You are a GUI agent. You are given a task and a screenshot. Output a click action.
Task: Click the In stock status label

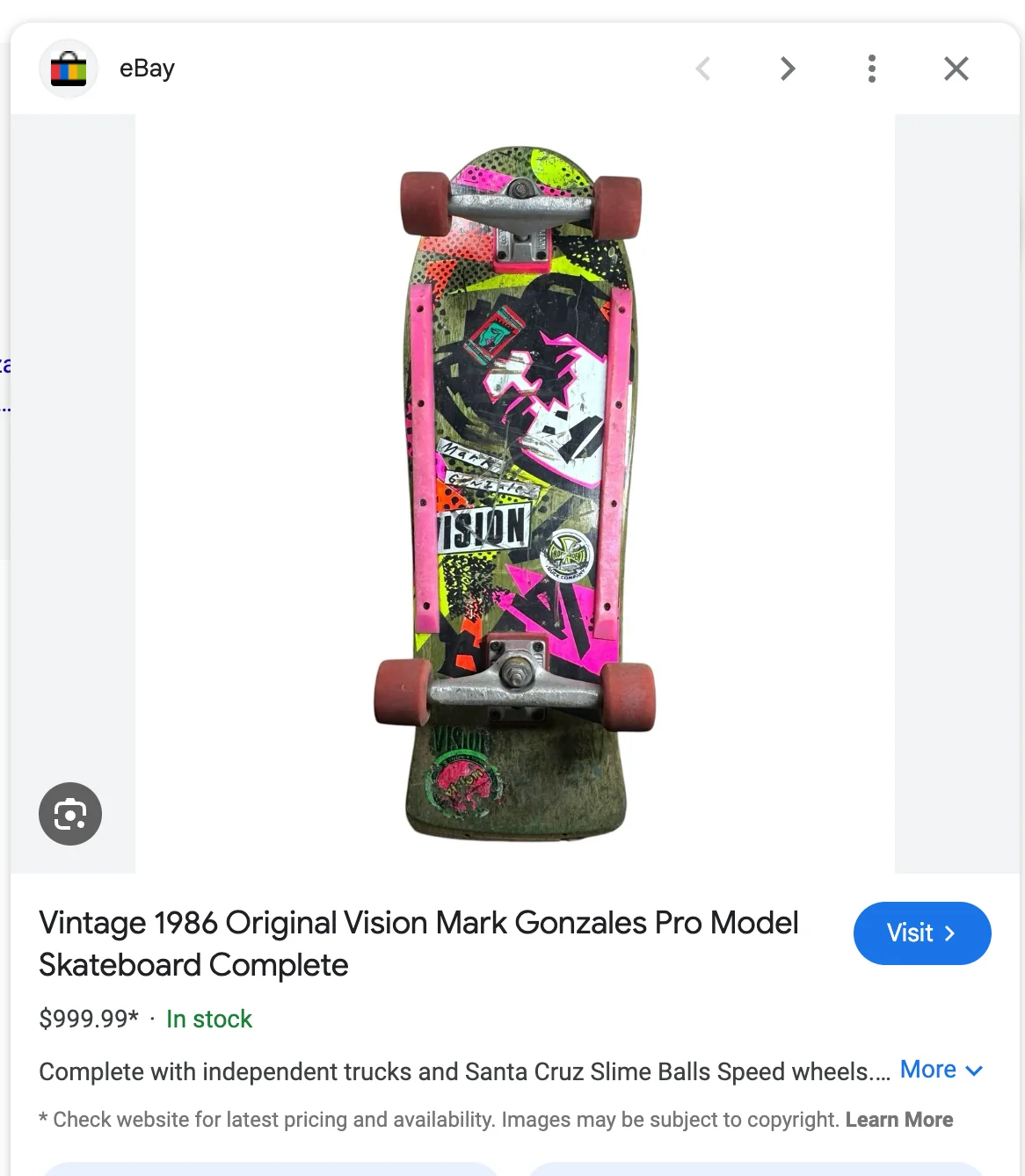pyautogui.click(x=208, y=1019)
